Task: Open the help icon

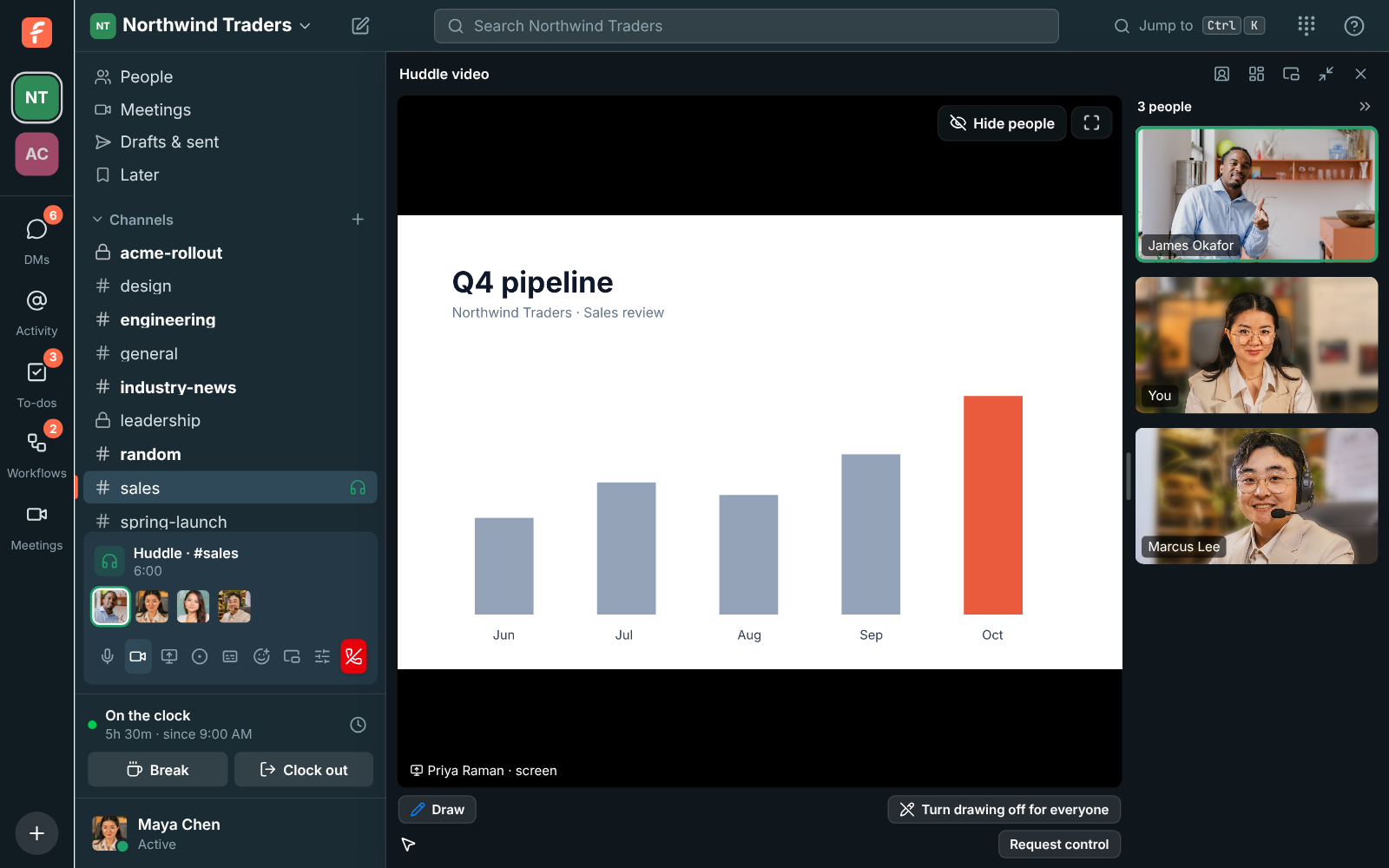Action: (1353, 26)
